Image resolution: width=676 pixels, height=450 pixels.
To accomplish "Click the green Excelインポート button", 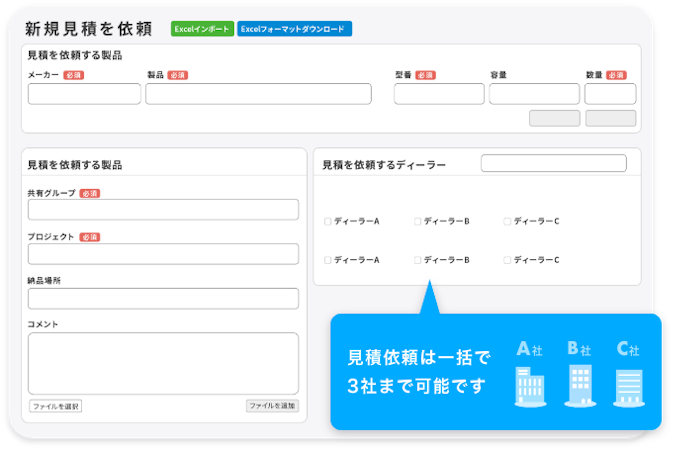I will pos(202,29).
